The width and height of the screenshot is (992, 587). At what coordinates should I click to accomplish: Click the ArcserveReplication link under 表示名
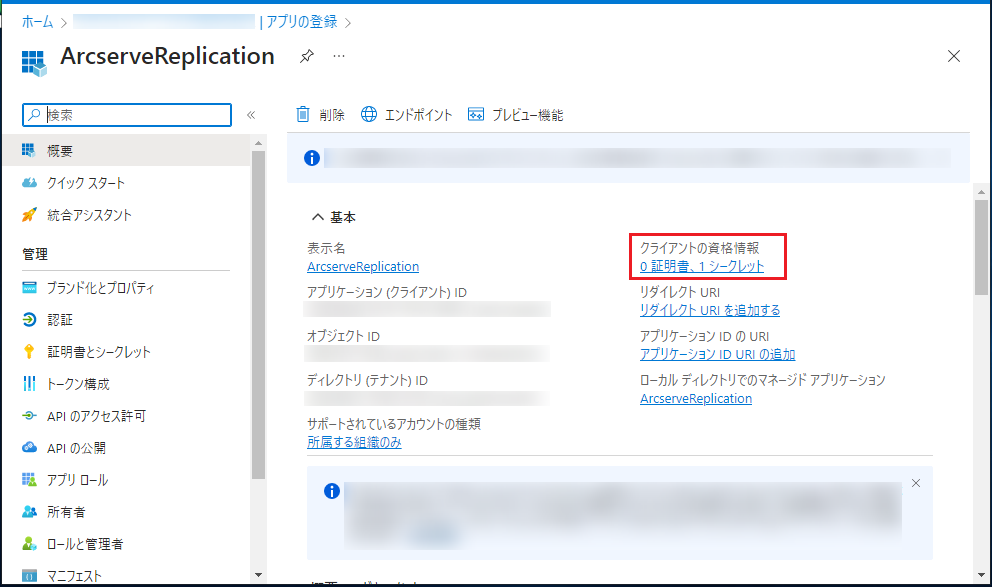click(x=363, y=266)
